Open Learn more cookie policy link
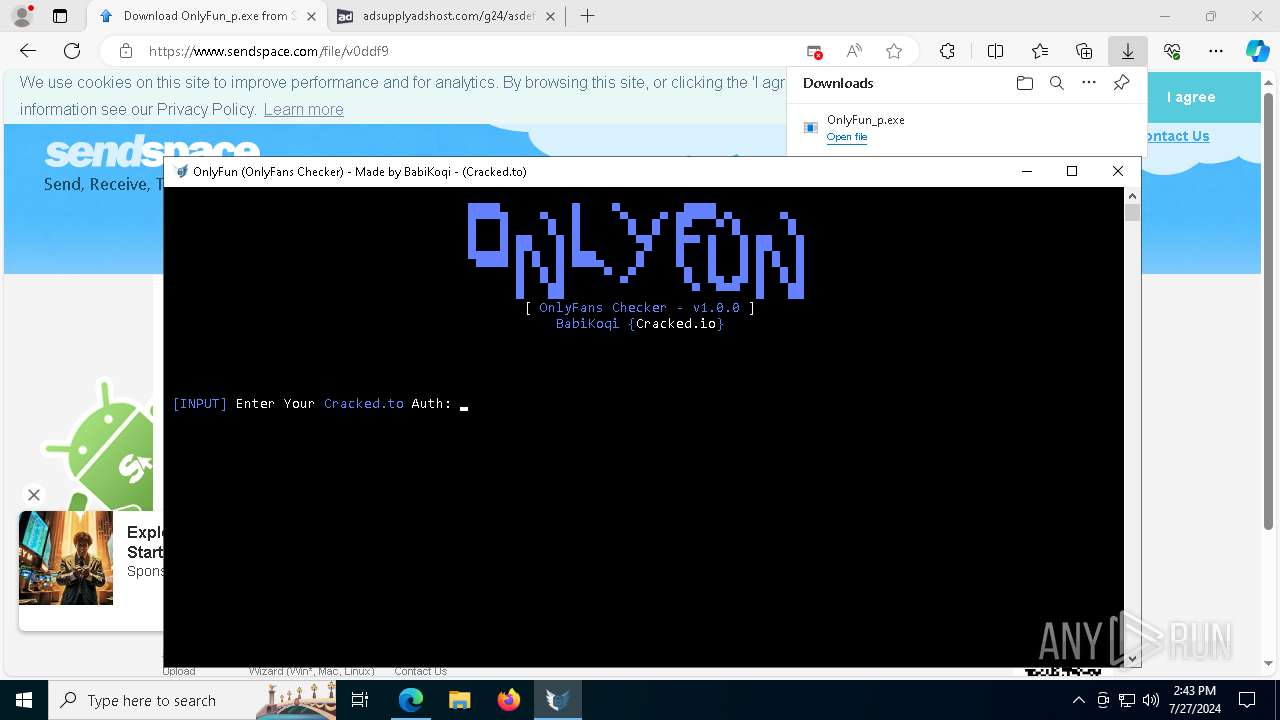The width and height of the screenshot is (1280, 720). [x=303, y=109]
